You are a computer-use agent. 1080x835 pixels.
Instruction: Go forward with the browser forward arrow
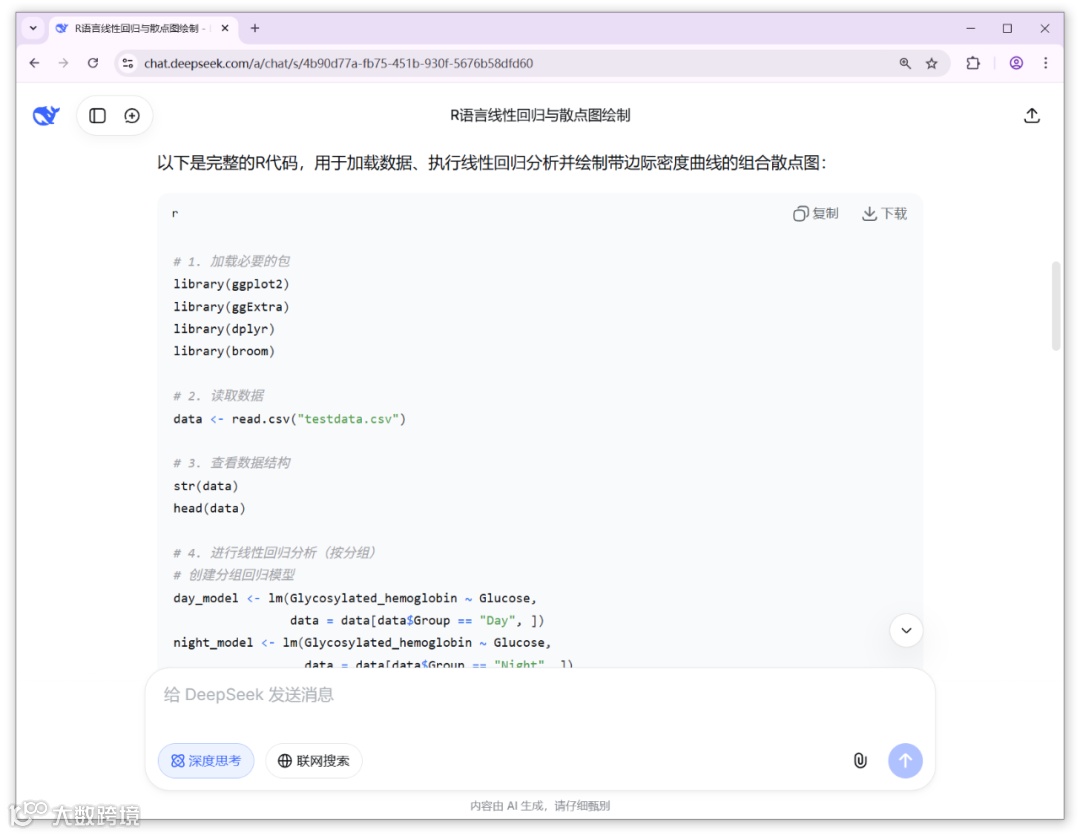click(x=63, y=63)
